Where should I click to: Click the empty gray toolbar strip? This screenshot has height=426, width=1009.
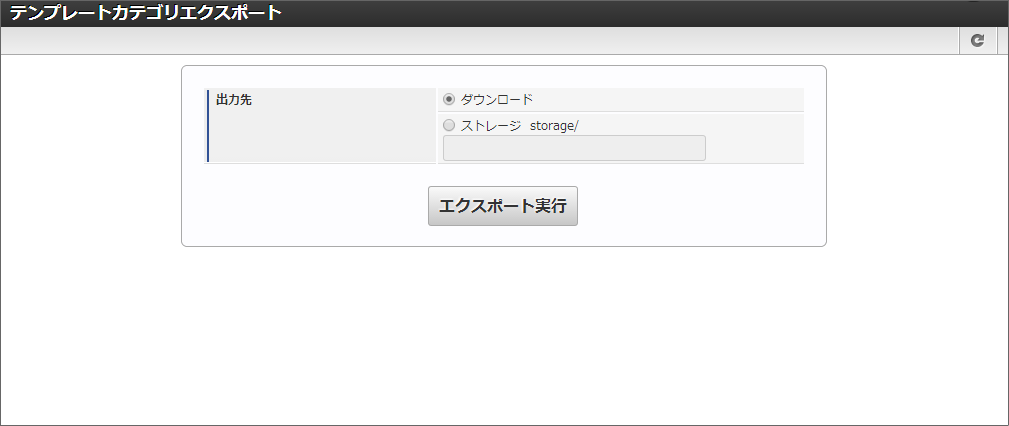[x=480, y=40]
